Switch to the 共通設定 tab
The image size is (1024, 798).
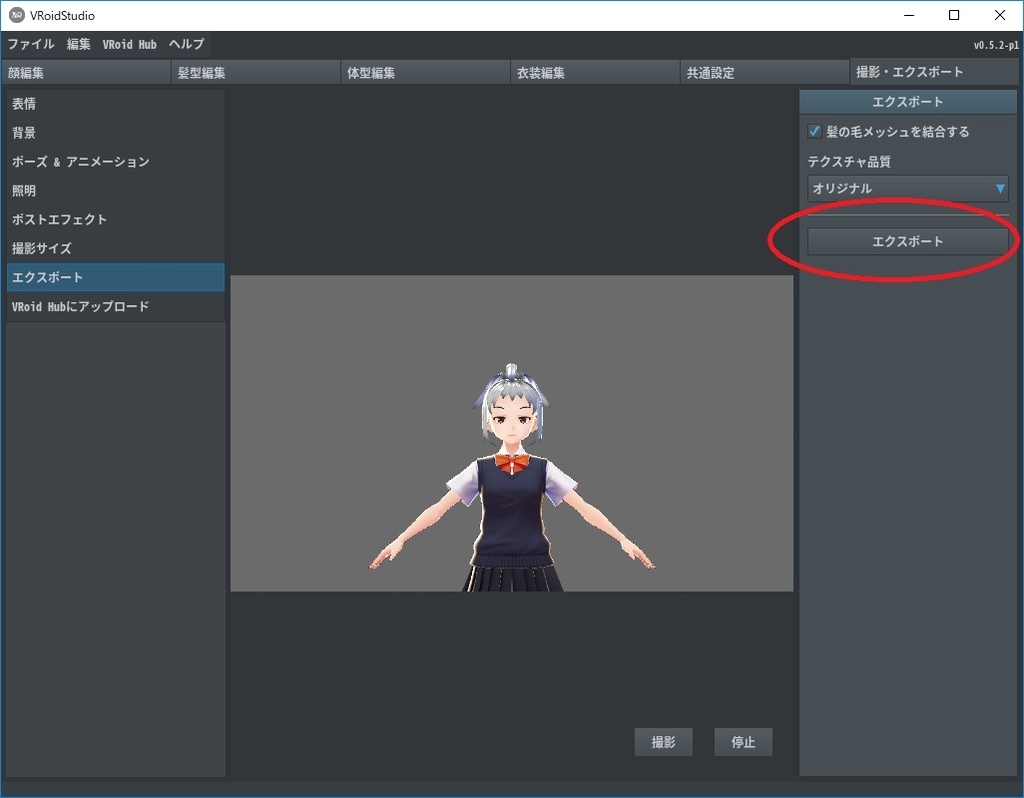click(x=765, y=72)
